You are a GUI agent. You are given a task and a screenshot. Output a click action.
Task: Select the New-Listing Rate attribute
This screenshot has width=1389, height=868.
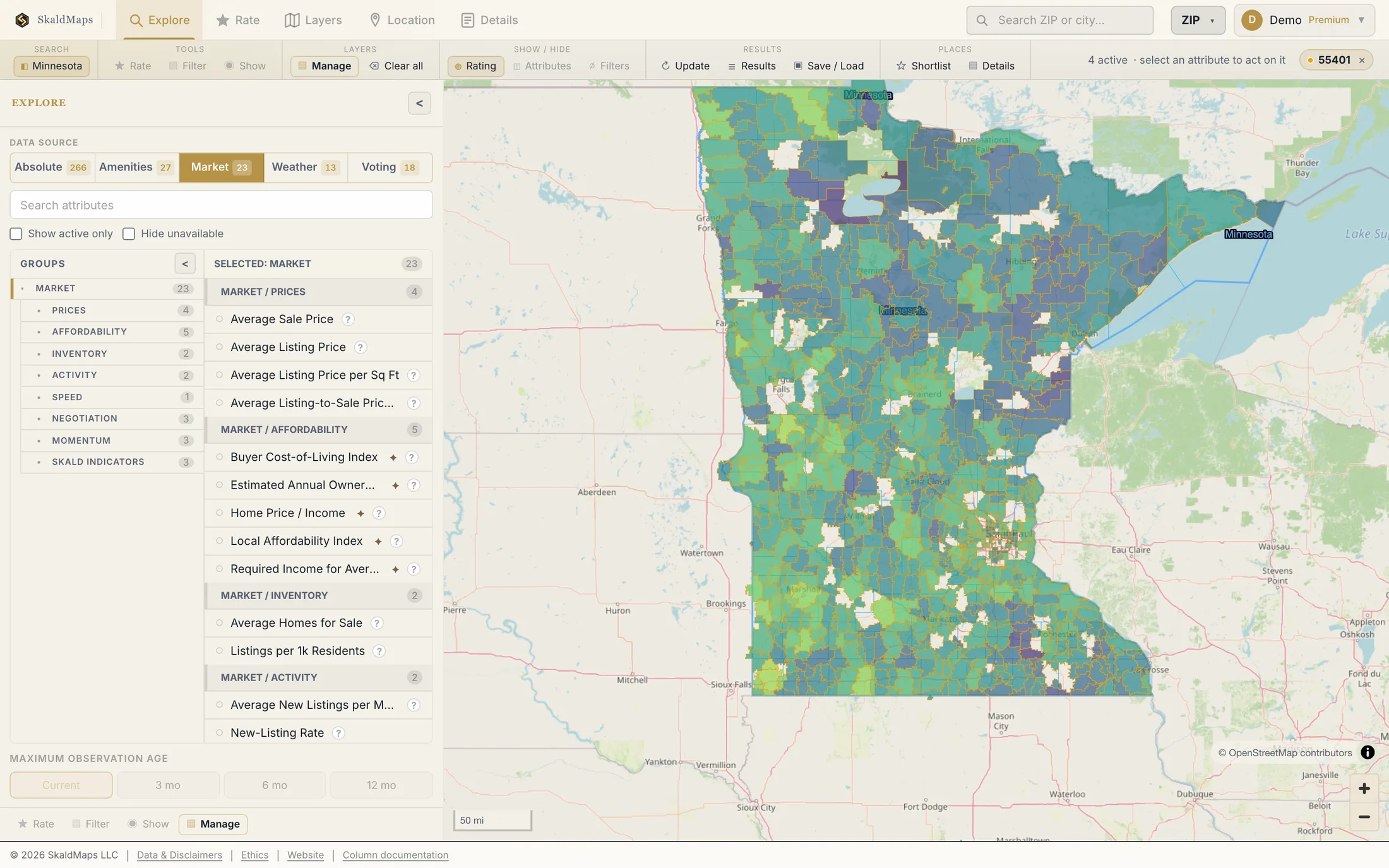coord(318,733)
